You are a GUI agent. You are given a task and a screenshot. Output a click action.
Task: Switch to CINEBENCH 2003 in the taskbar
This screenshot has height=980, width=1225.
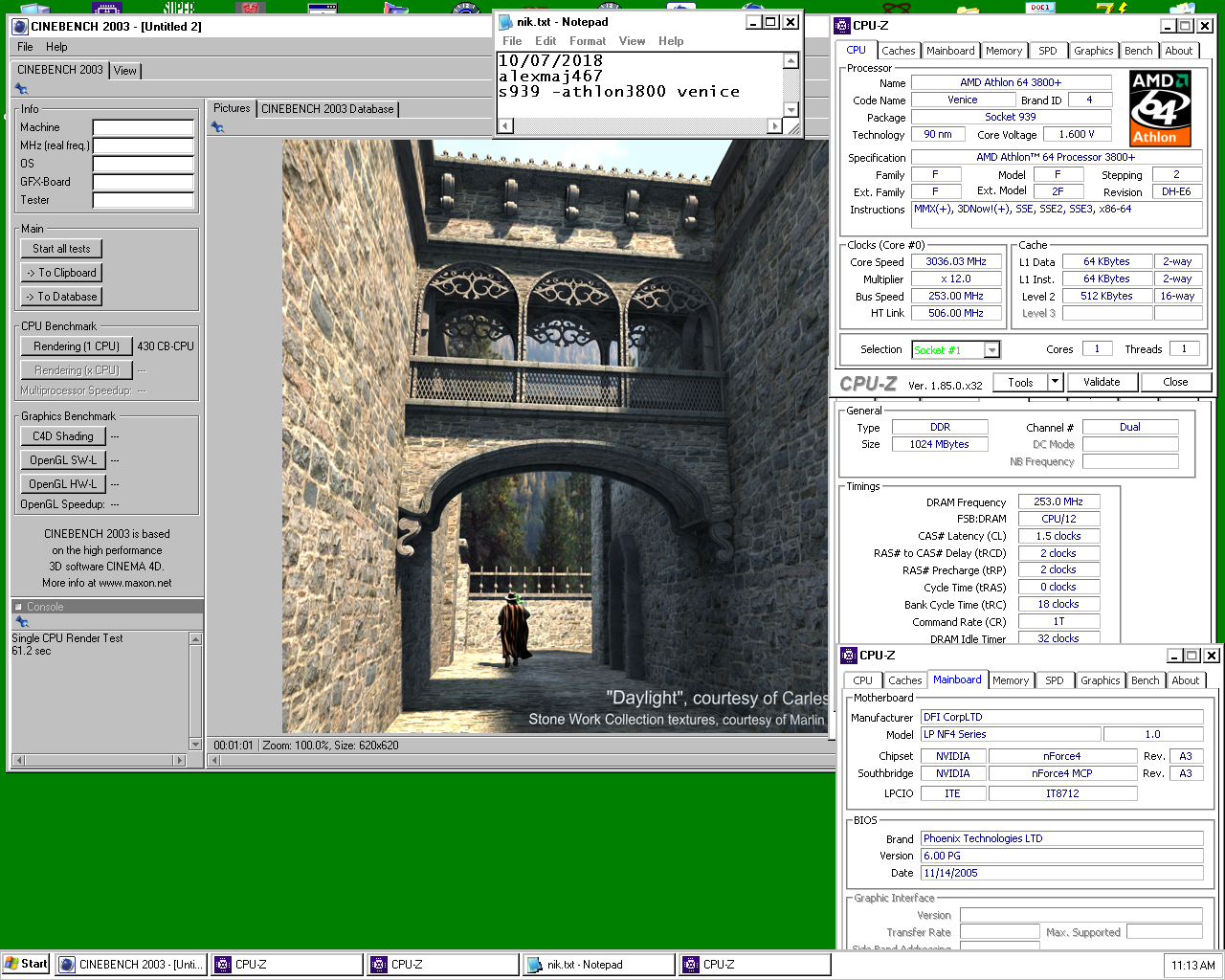131,965
